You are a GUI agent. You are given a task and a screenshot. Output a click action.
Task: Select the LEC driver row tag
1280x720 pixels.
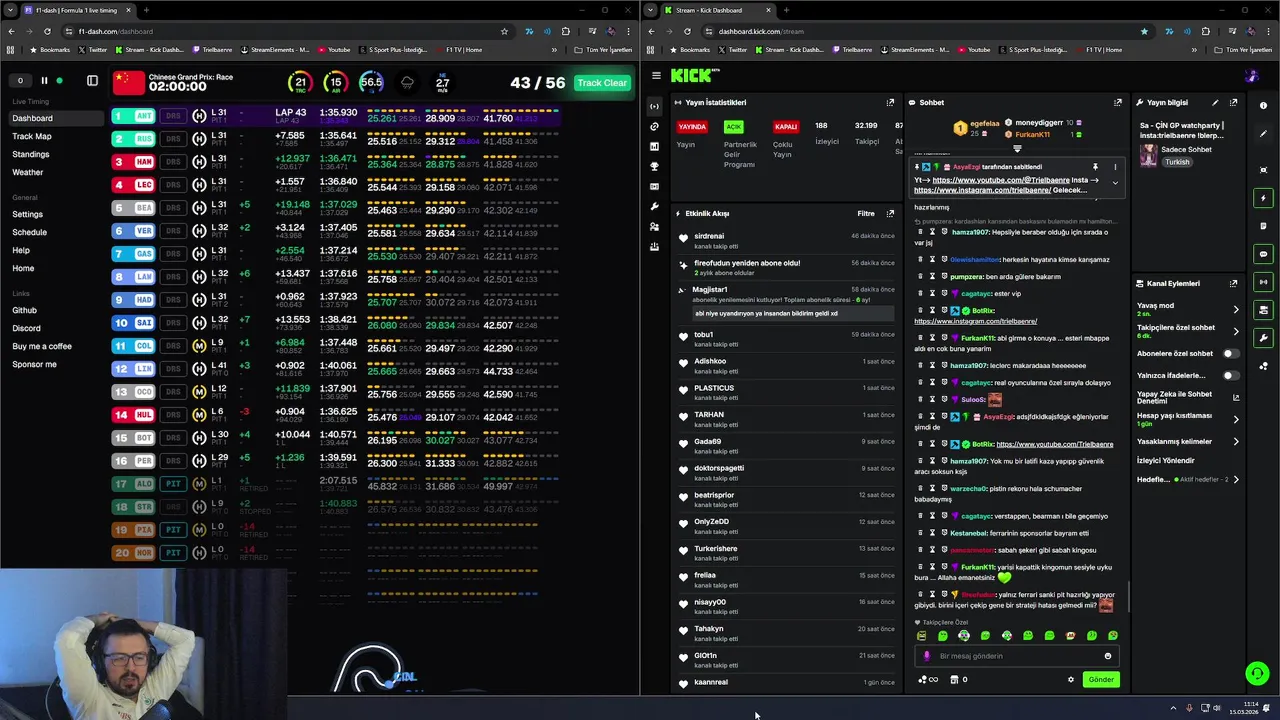pyautogui.click(x=134, y=185)
